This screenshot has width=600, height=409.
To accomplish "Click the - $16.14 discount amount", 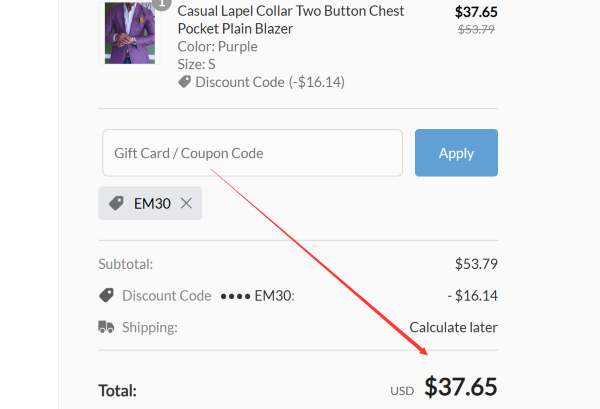I will [x=472, y=295].
